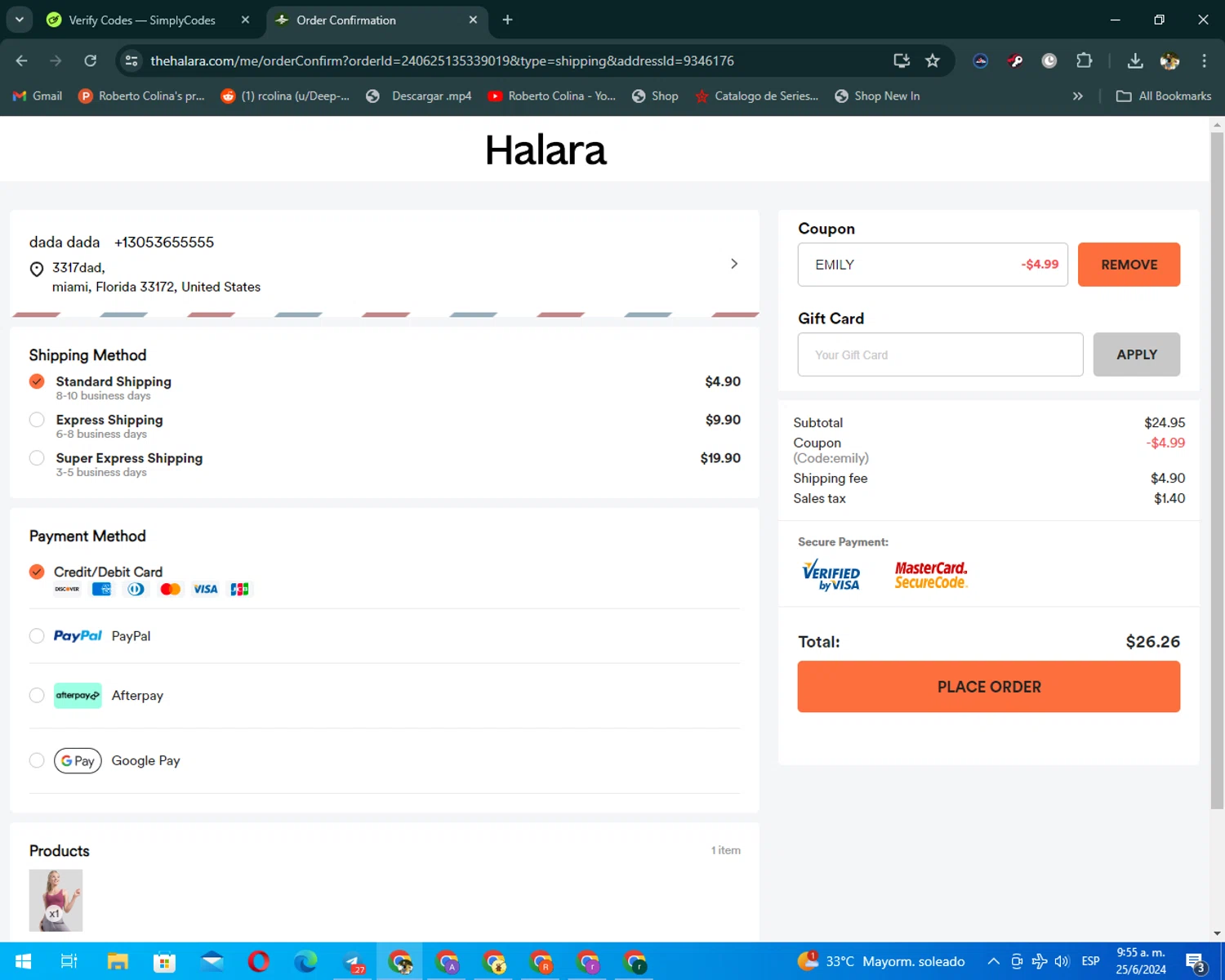Open the mountain-logo browser extension
The image size is (1225, 980).
pyautogui.click(x=981, y=60)
